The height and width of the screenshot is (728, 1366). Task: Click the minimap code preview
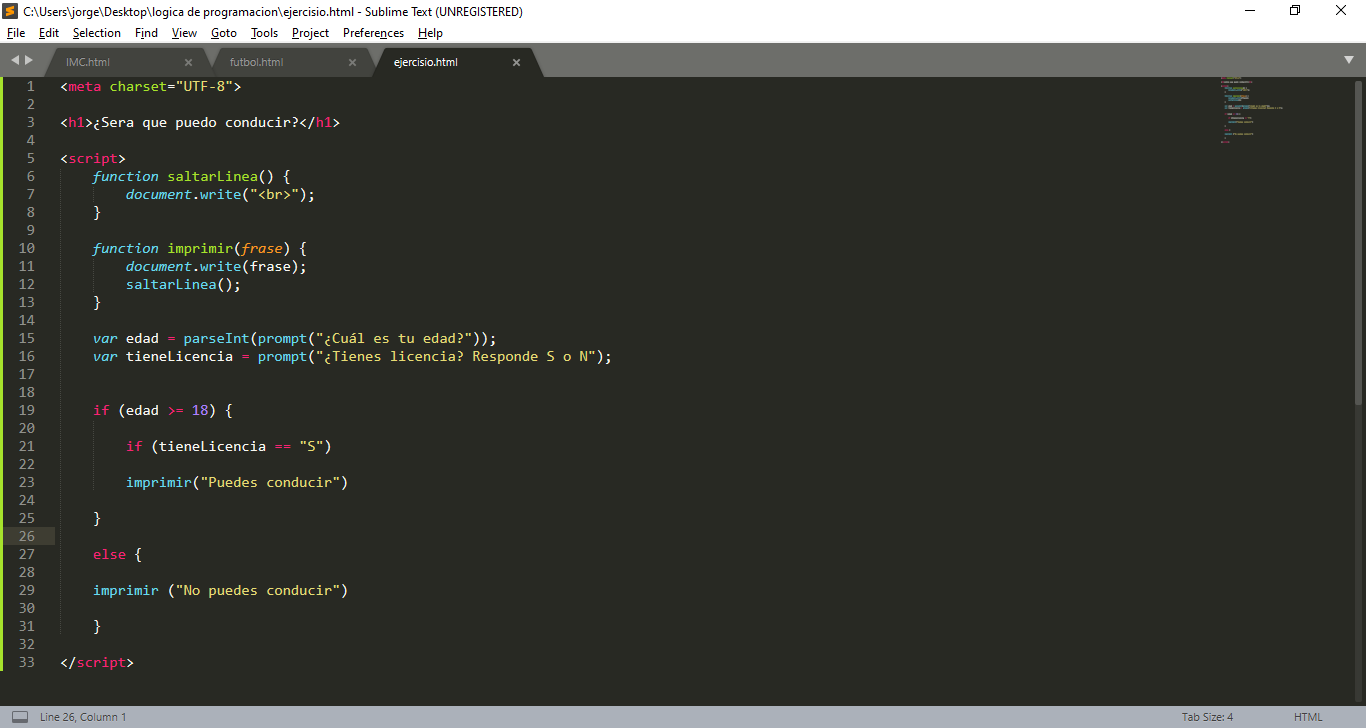coord(1253,111)
